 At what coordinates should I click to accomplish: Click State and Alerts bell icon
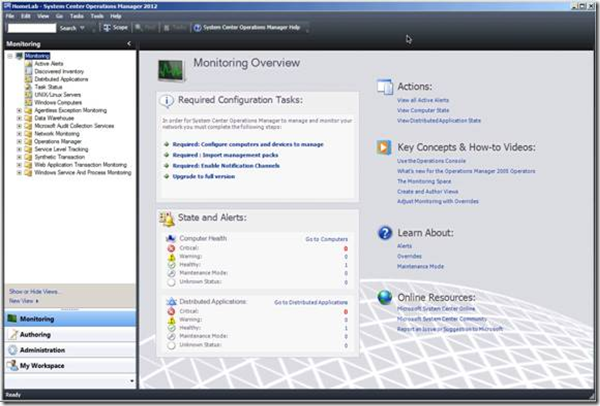click(167, 219)
